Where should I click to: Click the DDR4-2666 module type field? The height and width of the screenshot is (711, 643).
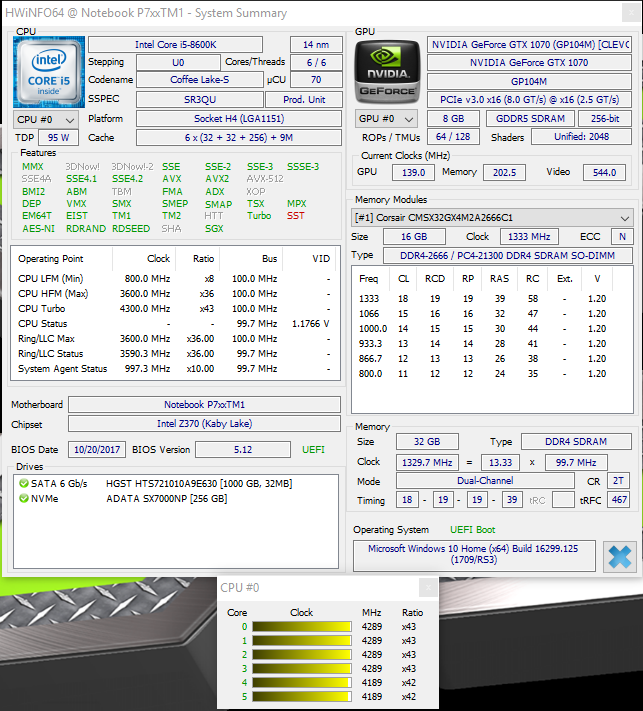tap(508, 255)
